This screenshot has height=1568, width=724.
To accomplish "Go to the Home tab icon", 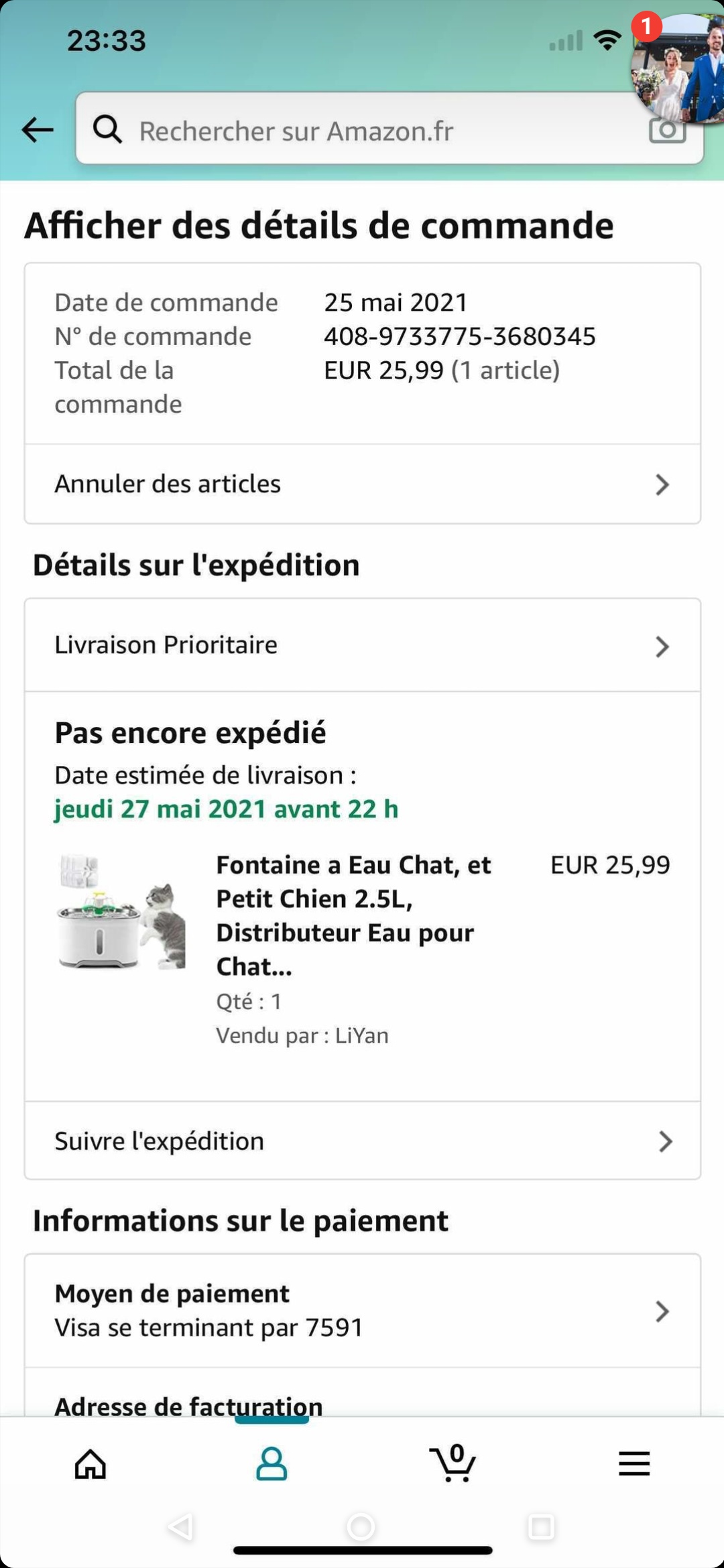I will click(x=90, y=1463).
